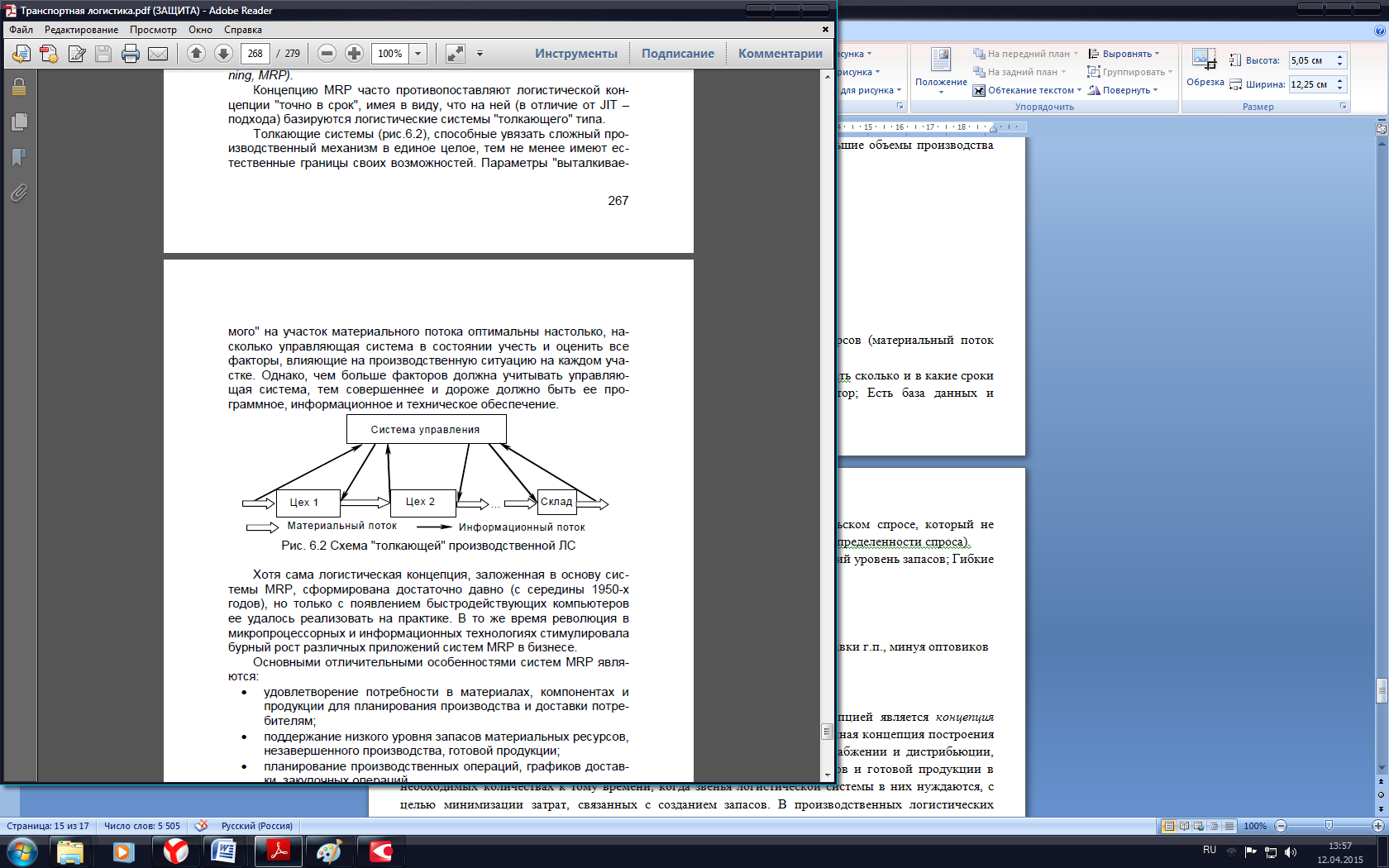Viewport: 1389px width, 868px height.
Task: Click the Windows Start button
Action: [x=21, y=851]
